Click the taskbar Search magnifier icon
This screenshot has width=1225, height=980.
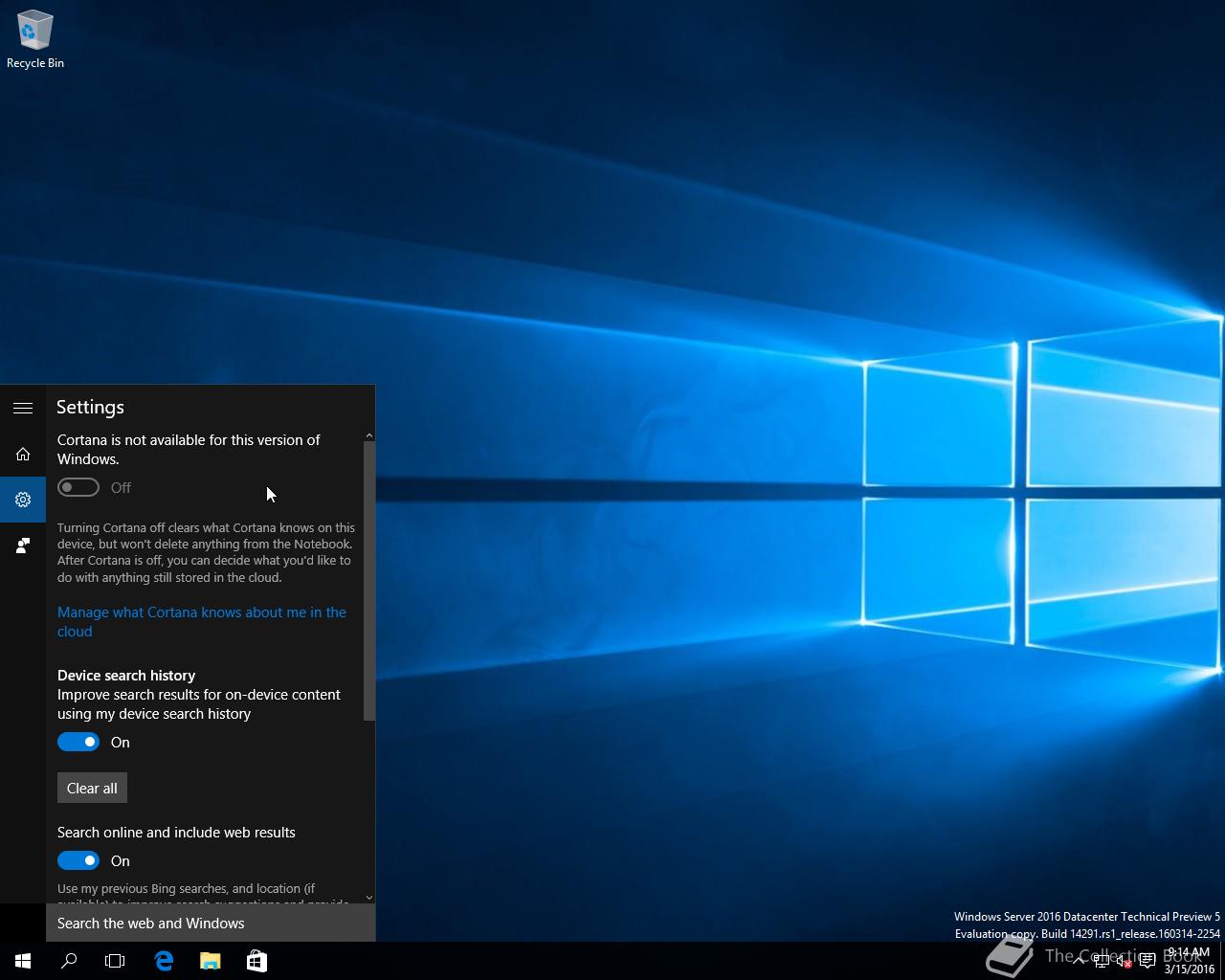click(69, 961)
